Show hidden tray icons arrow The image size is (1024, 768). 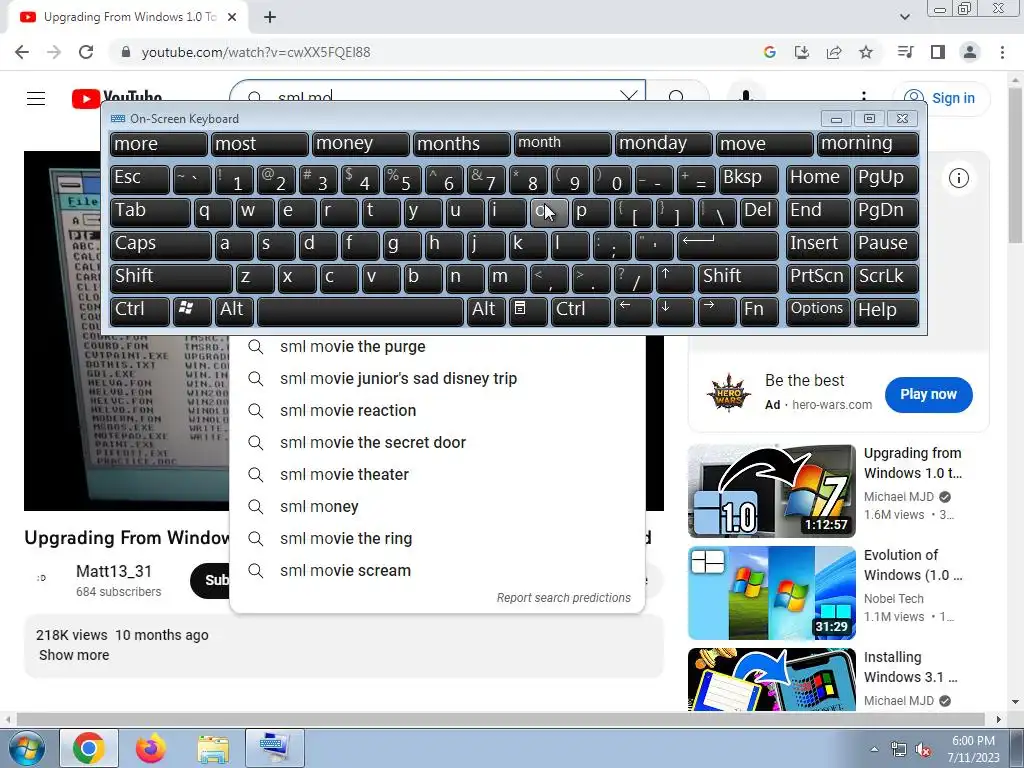(874, 750)
